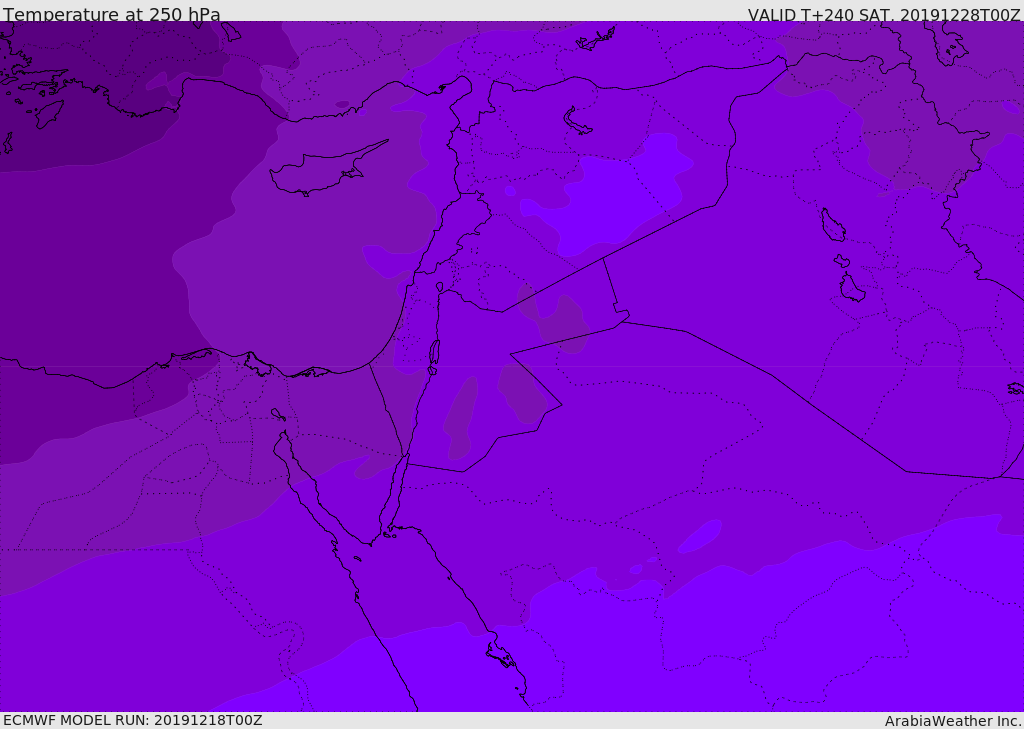Click the 'ArabiaWeather Inc' credit text
This screenshot has height=729, width=1024.
click(x=953, y=721)
